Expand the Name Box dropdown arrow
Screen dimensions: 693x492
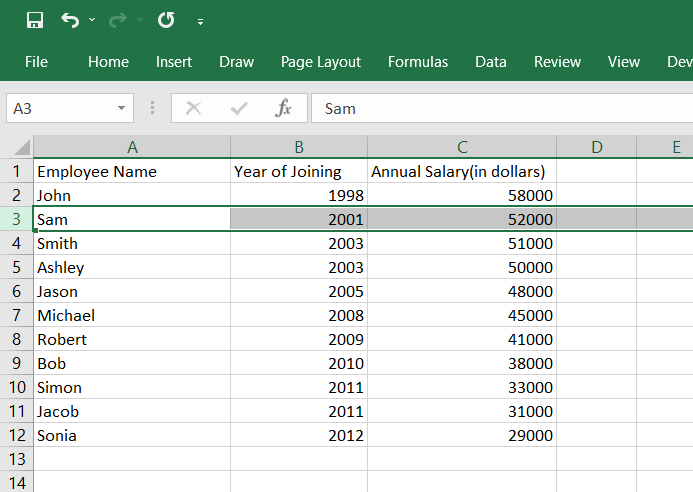(122, 108)
